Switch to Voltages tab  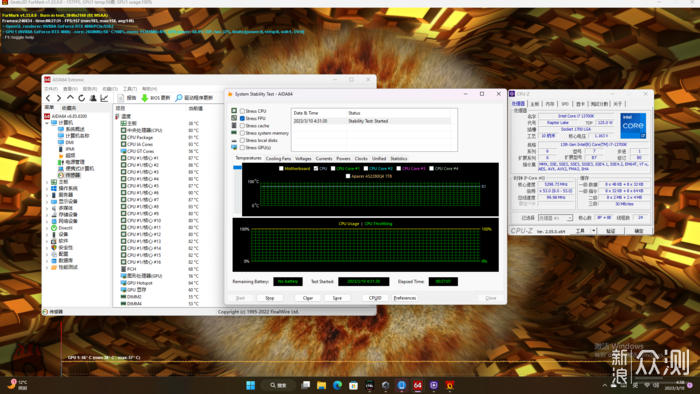[303, 159]
